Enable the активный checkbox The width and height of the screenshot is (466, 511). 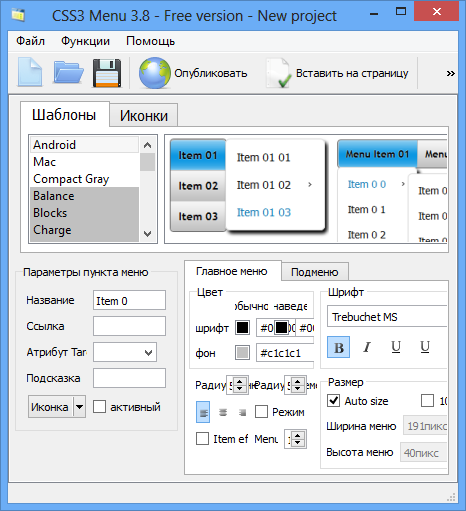click(99, 407)
